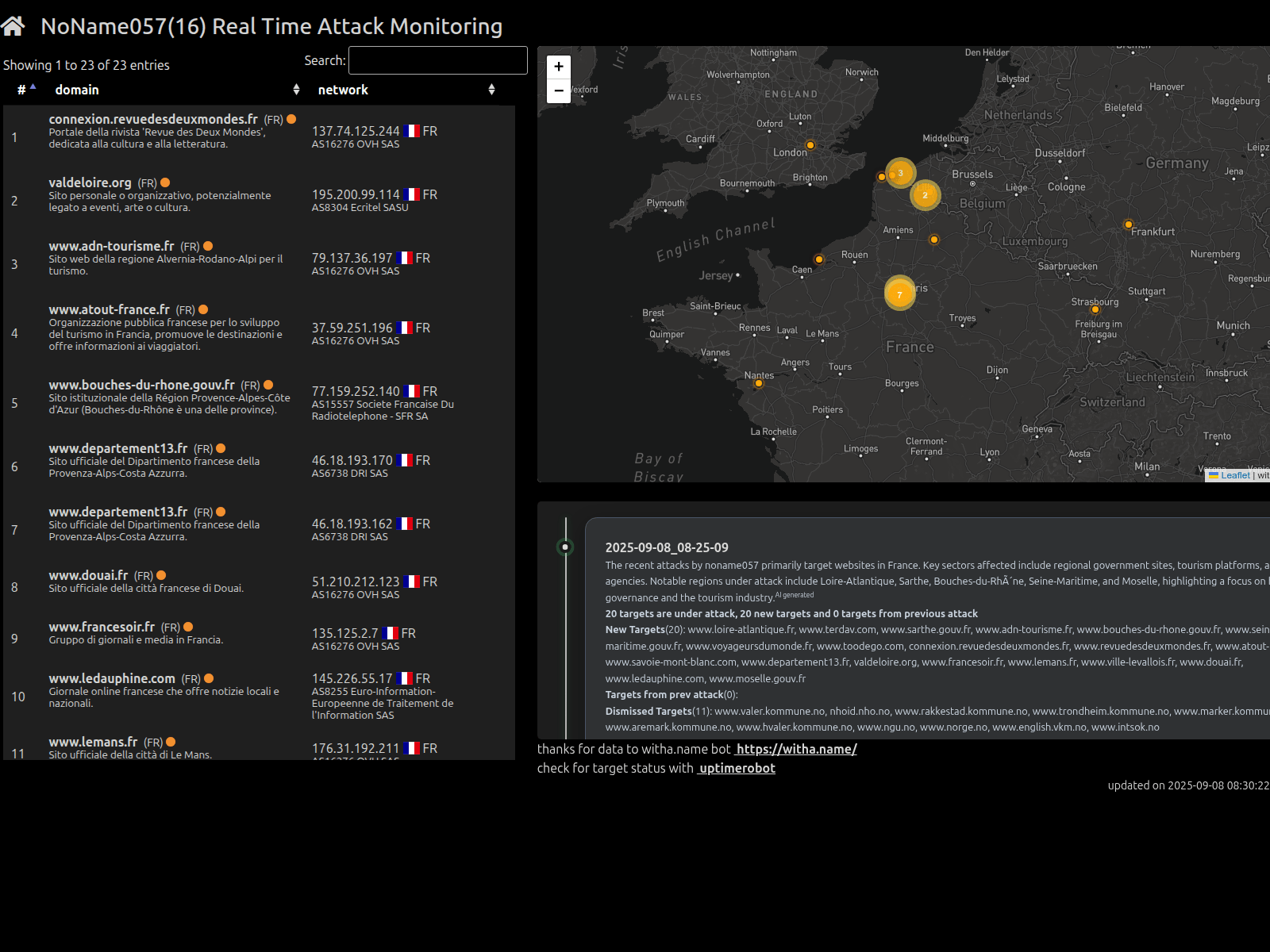Viewport: 1270px width, 952px height.
Task: Sort table by the # column
Action: pyautogui.click(x=26, y=90)
